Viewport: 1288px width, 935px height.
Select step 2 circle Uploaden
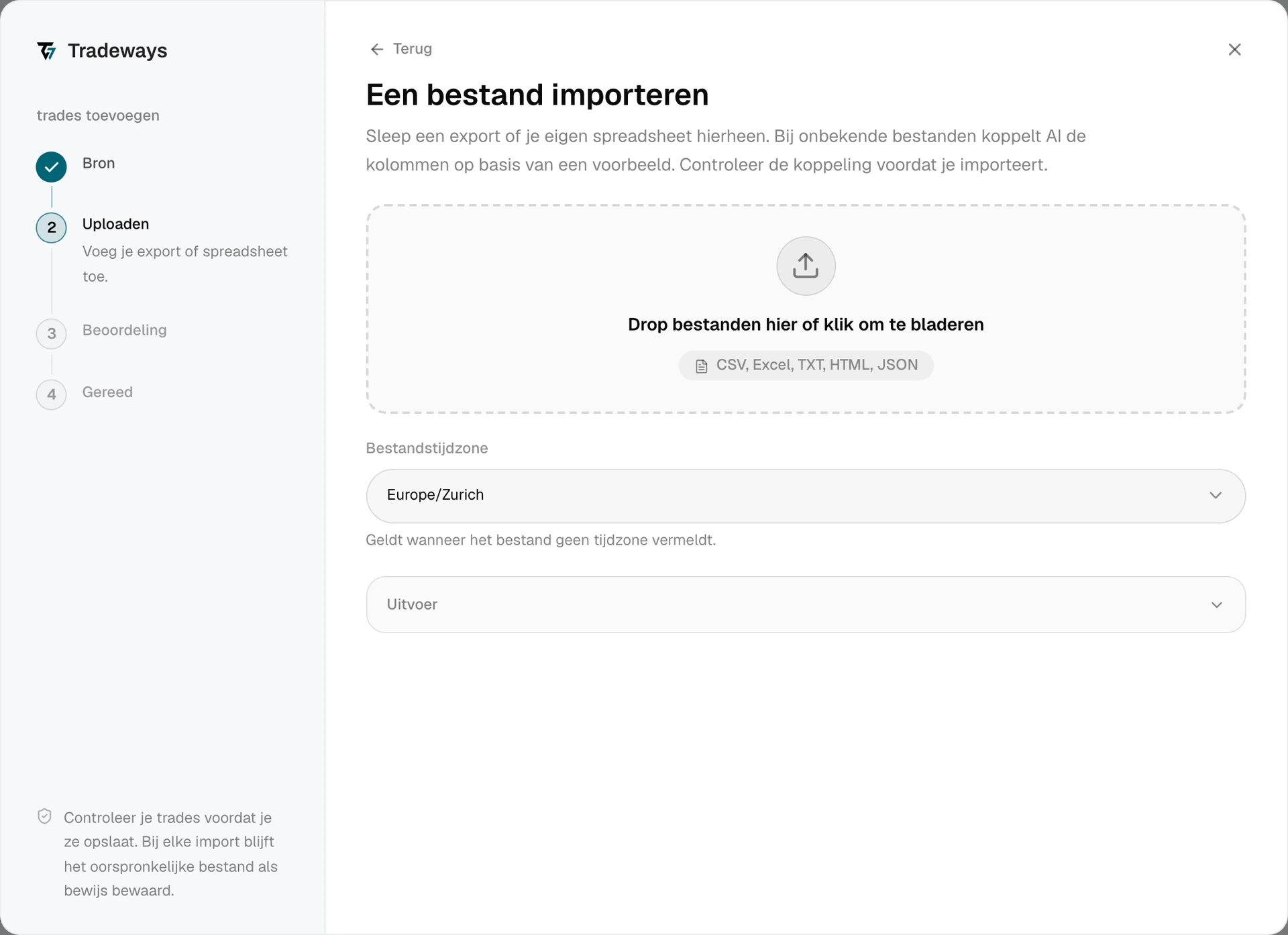51,227
